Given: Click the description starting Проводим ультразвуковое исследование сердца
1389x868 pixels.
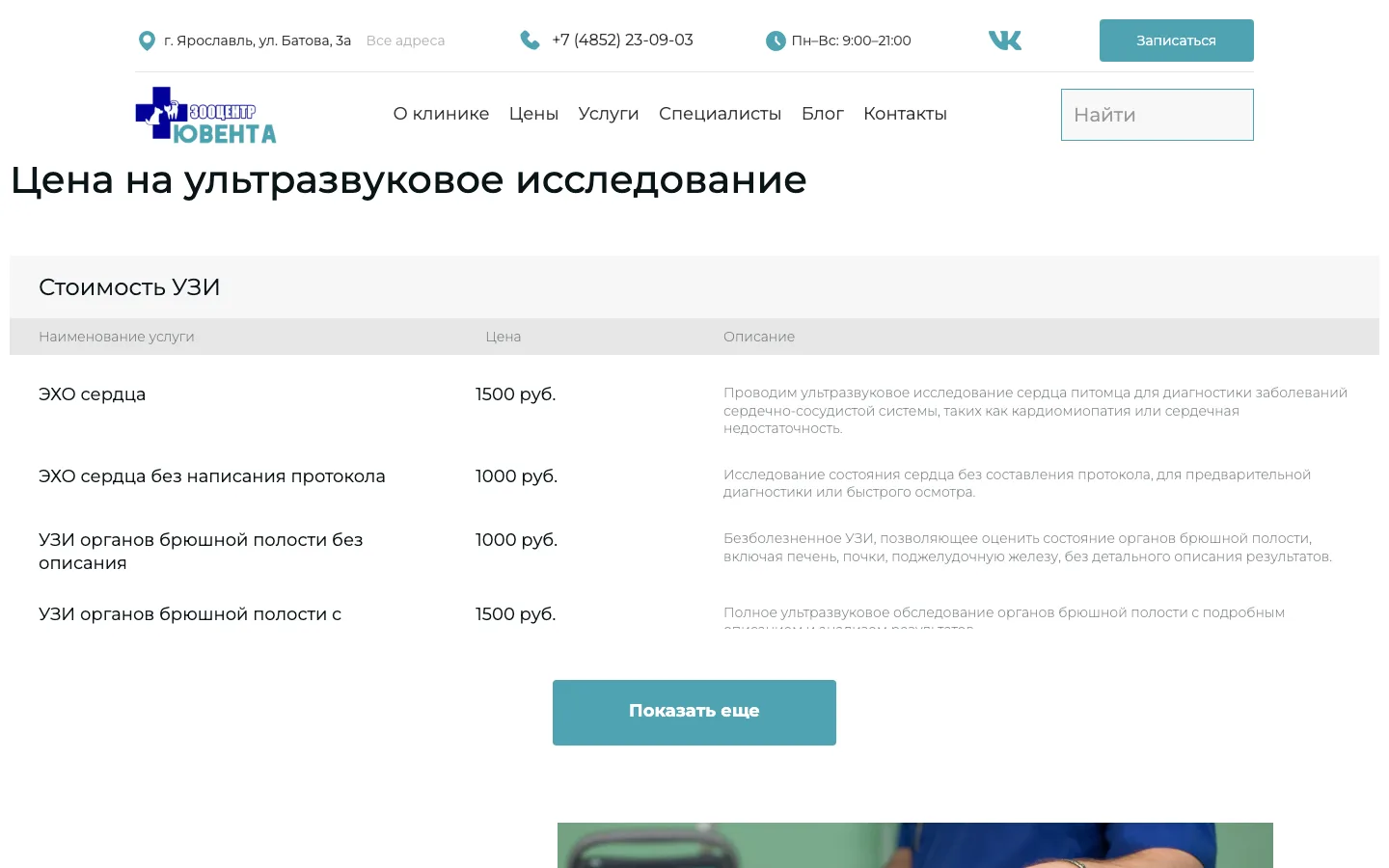Looking at the screenshot, I should coord(1036,411).
